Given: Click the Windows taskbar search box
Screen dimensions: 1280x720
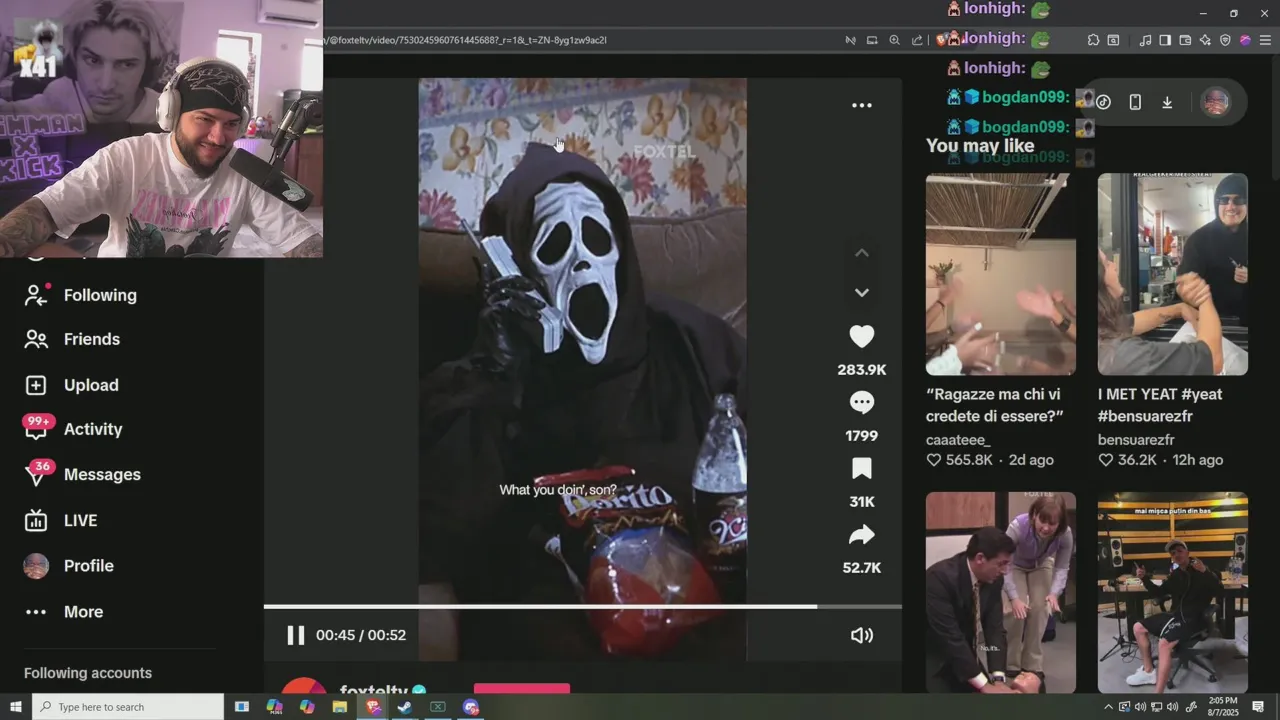Looking at the screenshot, I should (x=128, y=707).
